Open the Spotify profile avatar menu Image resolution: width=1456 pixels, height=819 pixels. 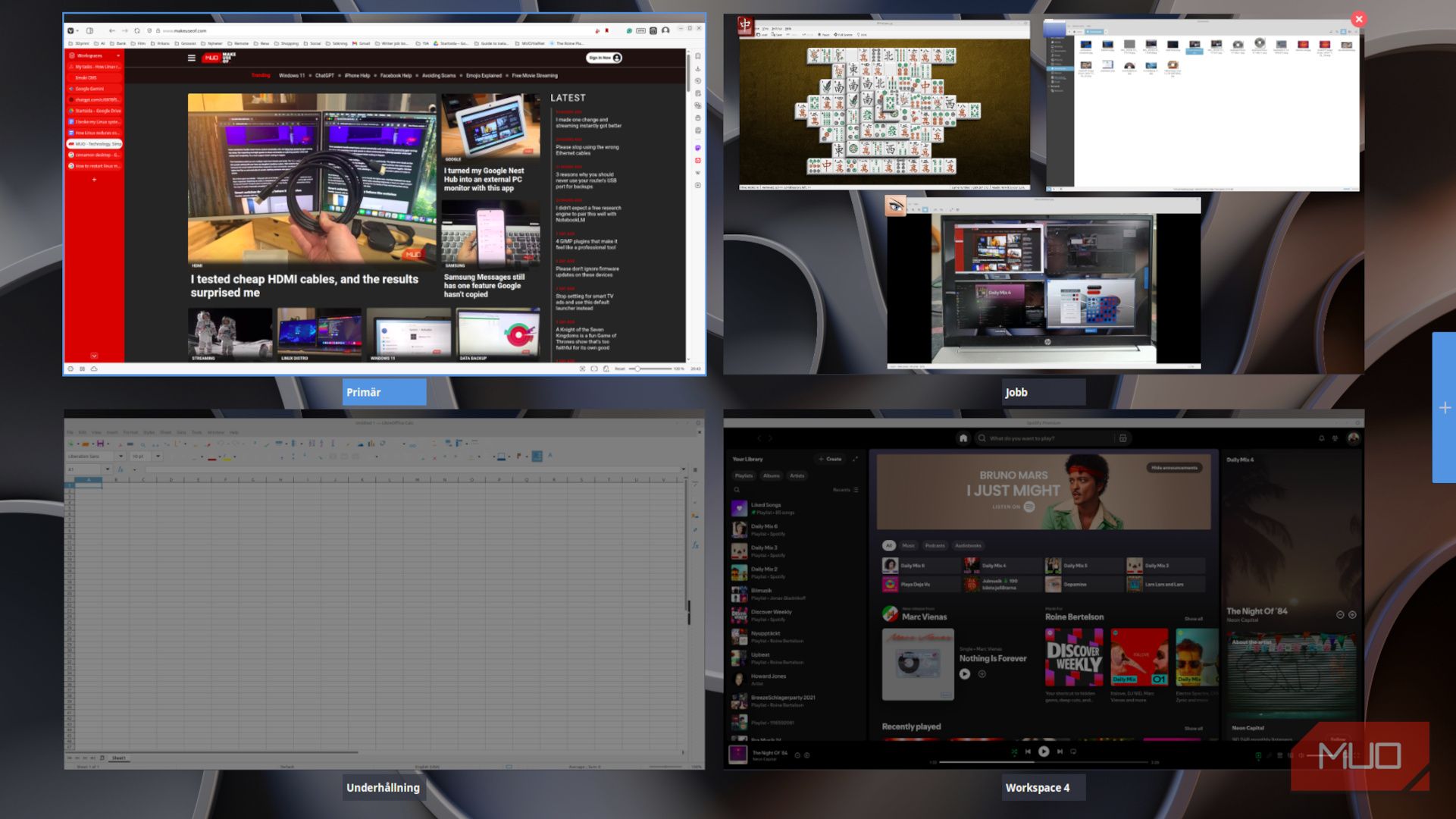point(1353,438)
